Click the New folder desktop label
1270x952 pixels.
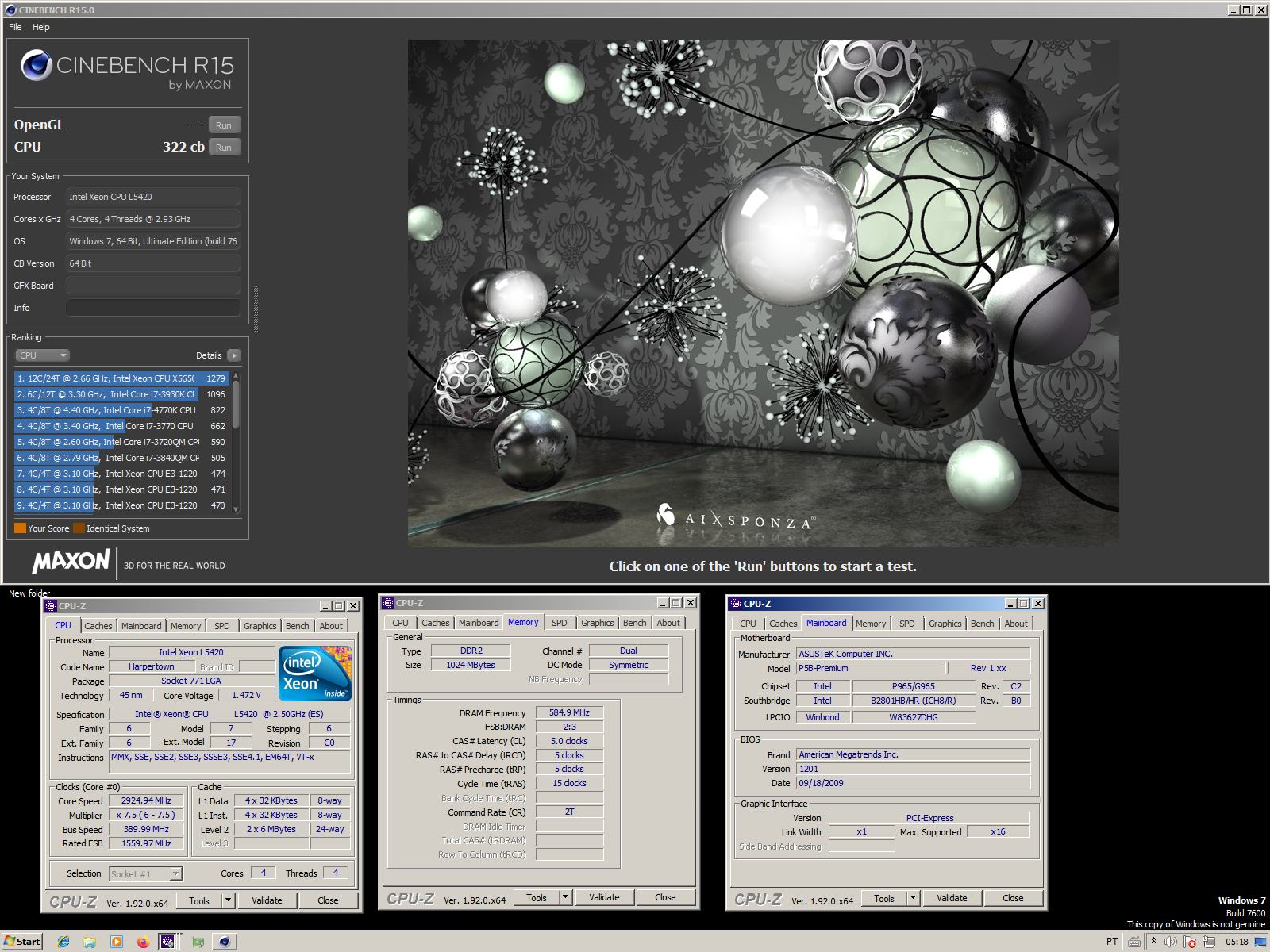[x=29, y=593]
